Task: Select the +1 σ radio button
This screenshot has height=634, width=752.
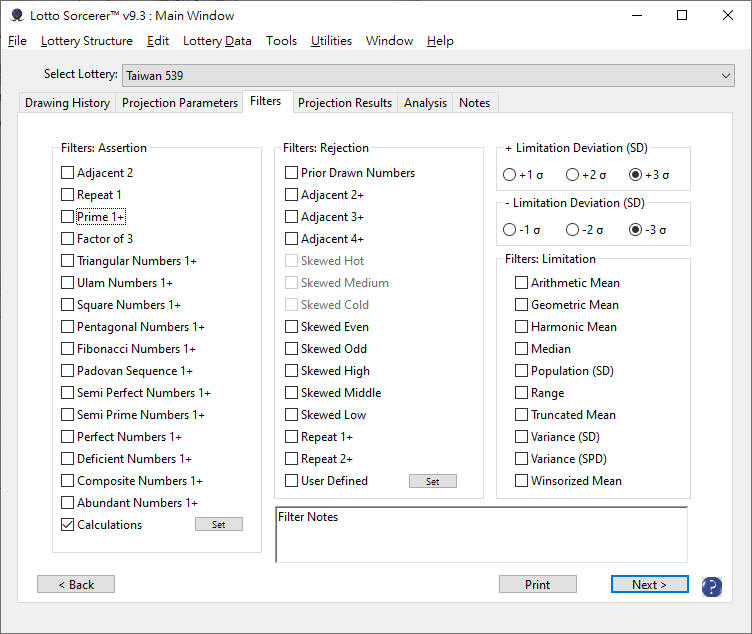Action: pyautogui.click(x=510, y=175)
